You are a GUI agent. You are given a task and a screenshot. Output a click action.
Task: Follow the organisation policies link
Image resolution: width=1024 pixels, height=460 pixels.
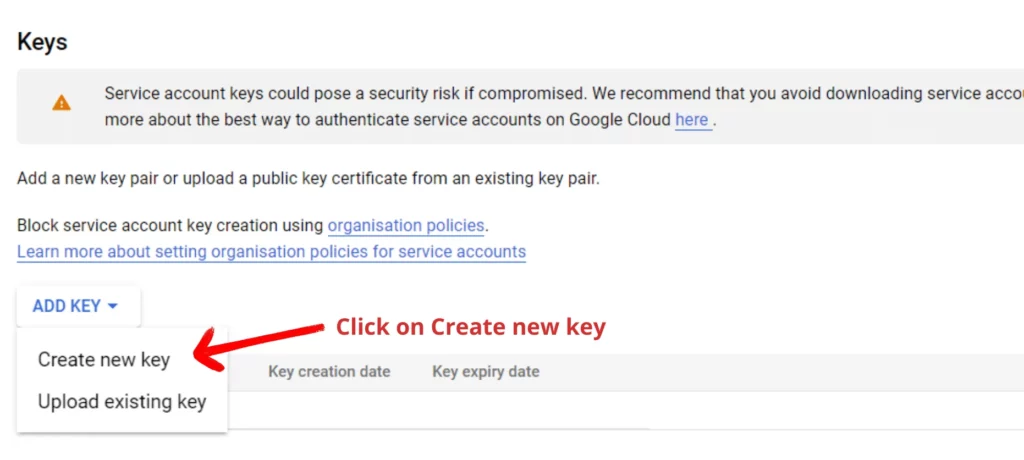coord(406,225)
